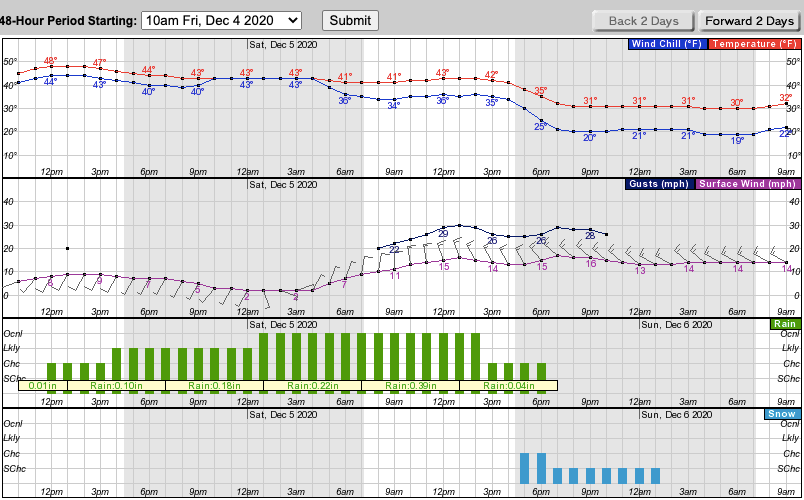The image size is (804, 500).
Task: Click the 48° temperature data label
Action: tap(51, 61)
